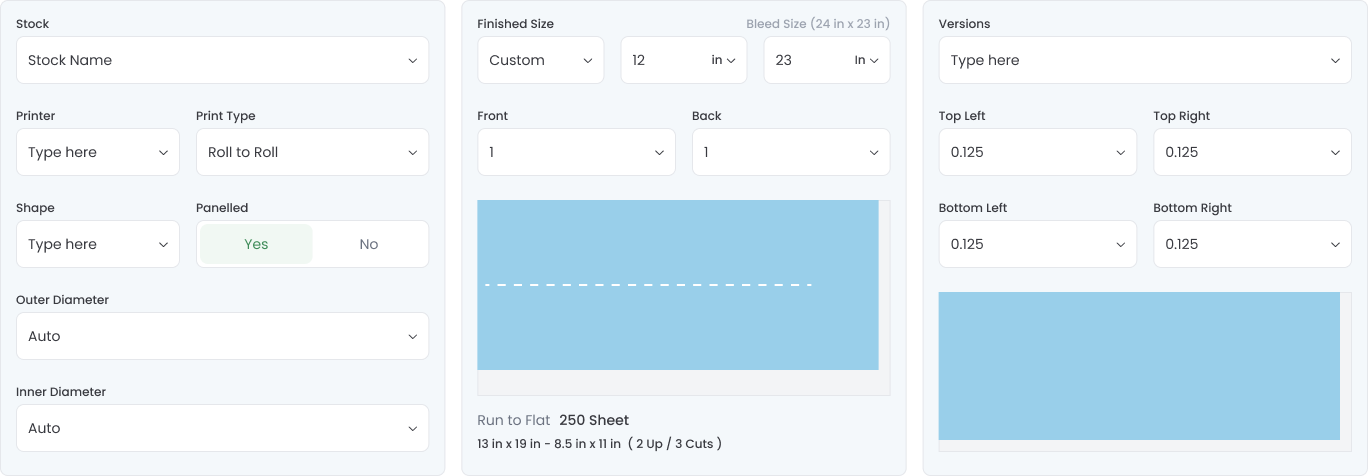Viewport: 1368px width, 476px height.
Task: Open the Printer dropdown
Action: 97,153
